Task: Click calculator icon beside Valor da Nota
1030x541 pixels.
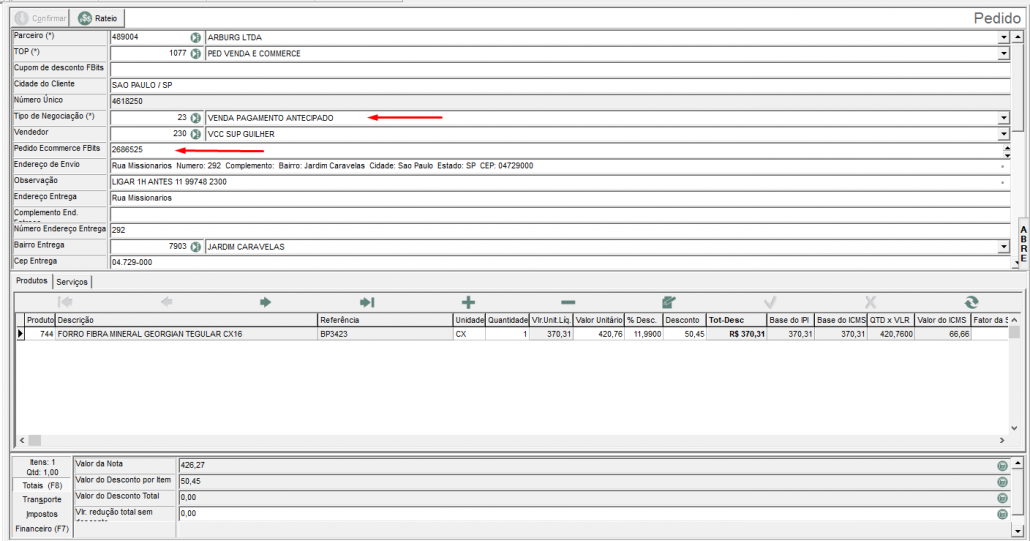Action: point(1001,465)
